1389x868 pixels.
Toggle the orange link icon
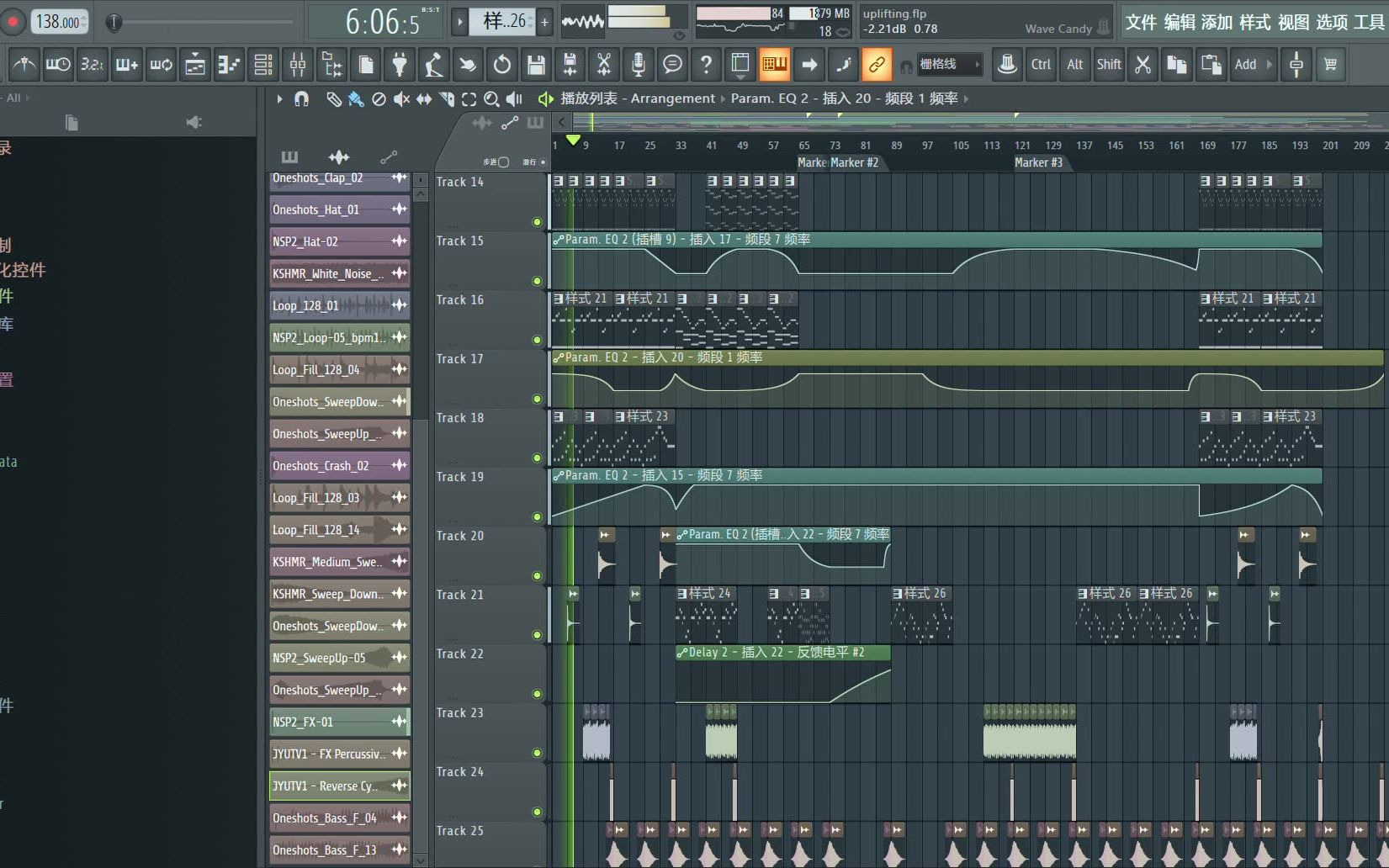[x=876, y=64]
